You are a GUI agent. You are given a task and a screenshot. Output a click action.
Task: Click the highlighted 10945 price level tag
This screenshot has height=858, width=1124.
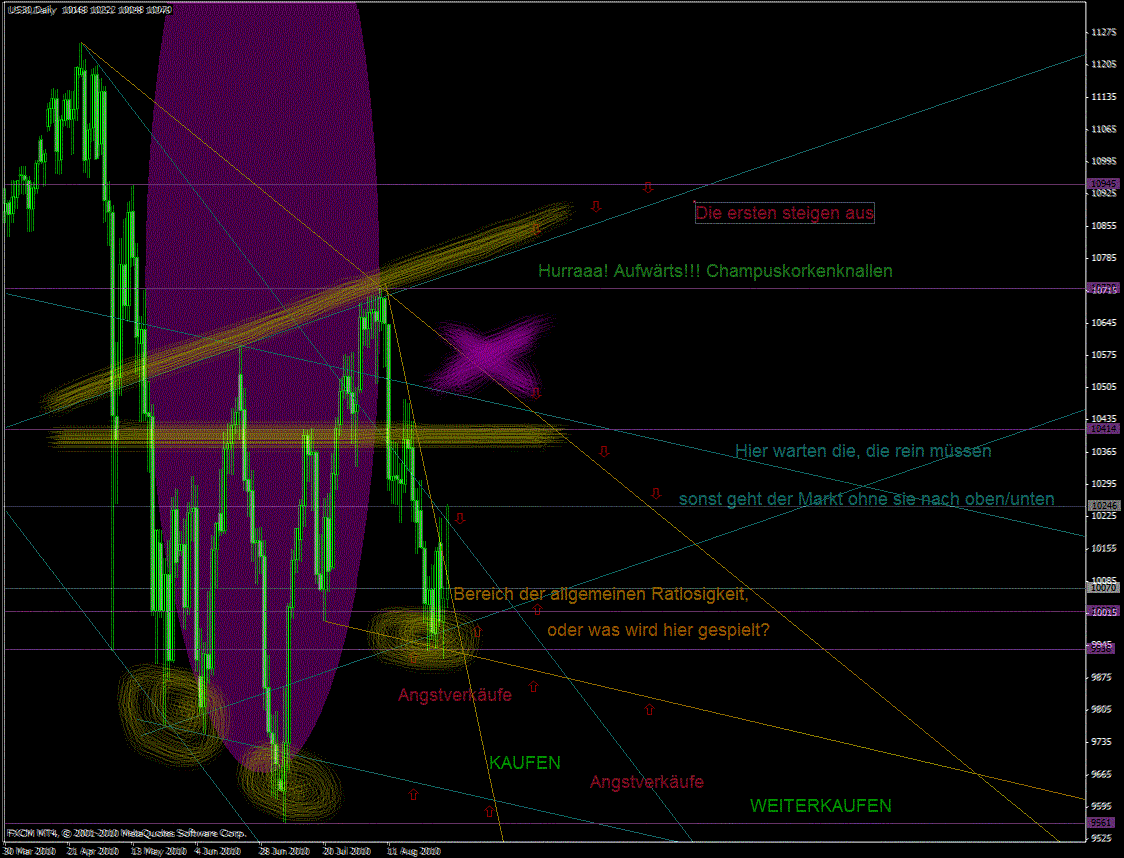[1102, 184]
